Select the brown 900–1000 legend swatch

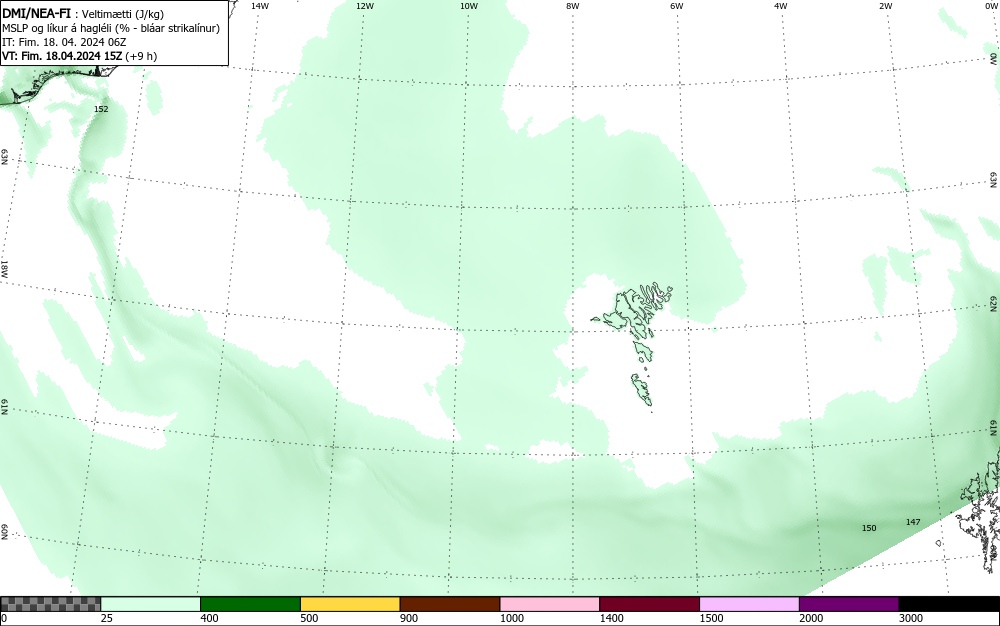coord(450,604)
